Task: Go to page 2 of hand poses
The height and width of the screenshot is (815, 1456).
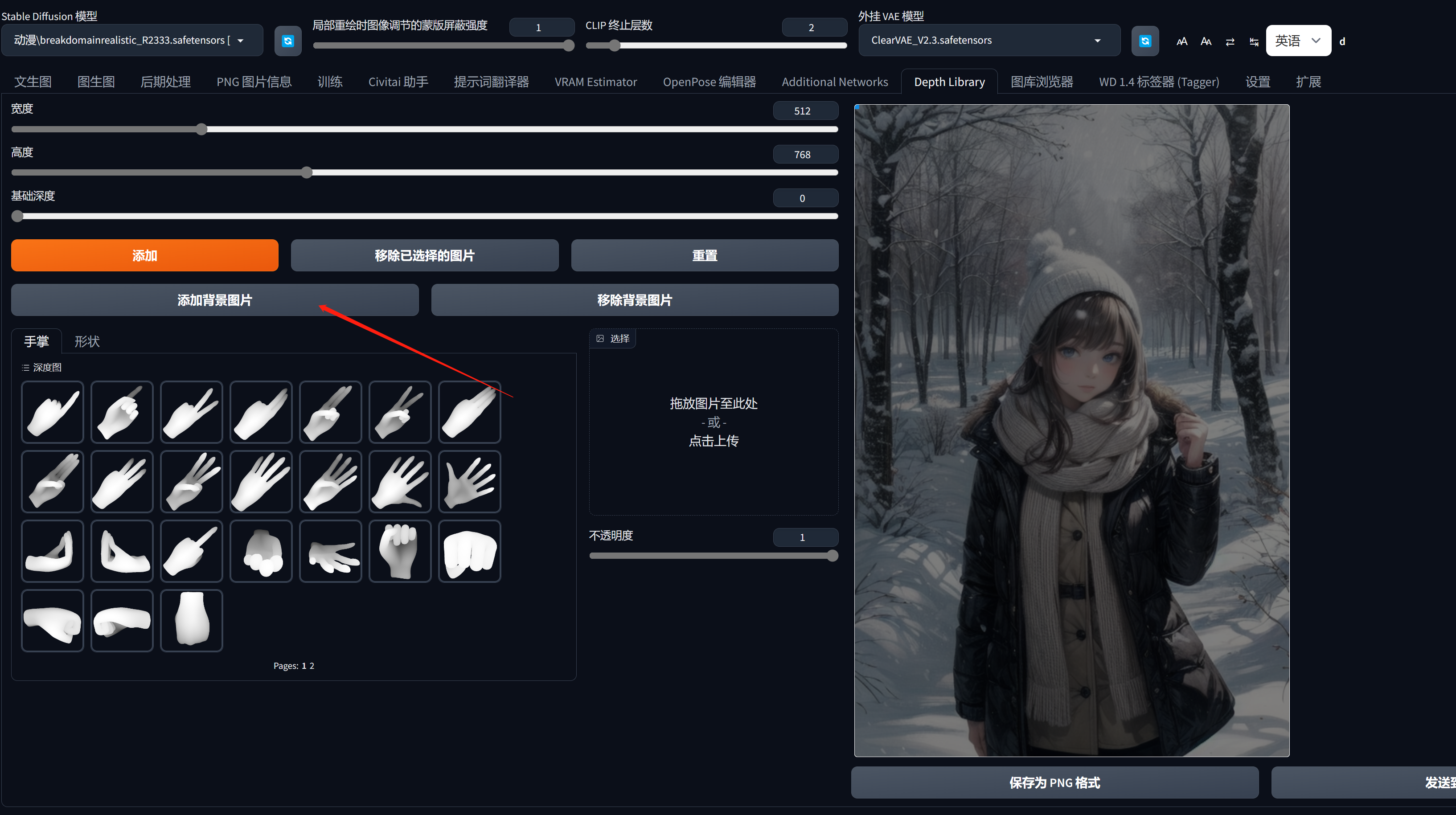Action: coord(312,665)
